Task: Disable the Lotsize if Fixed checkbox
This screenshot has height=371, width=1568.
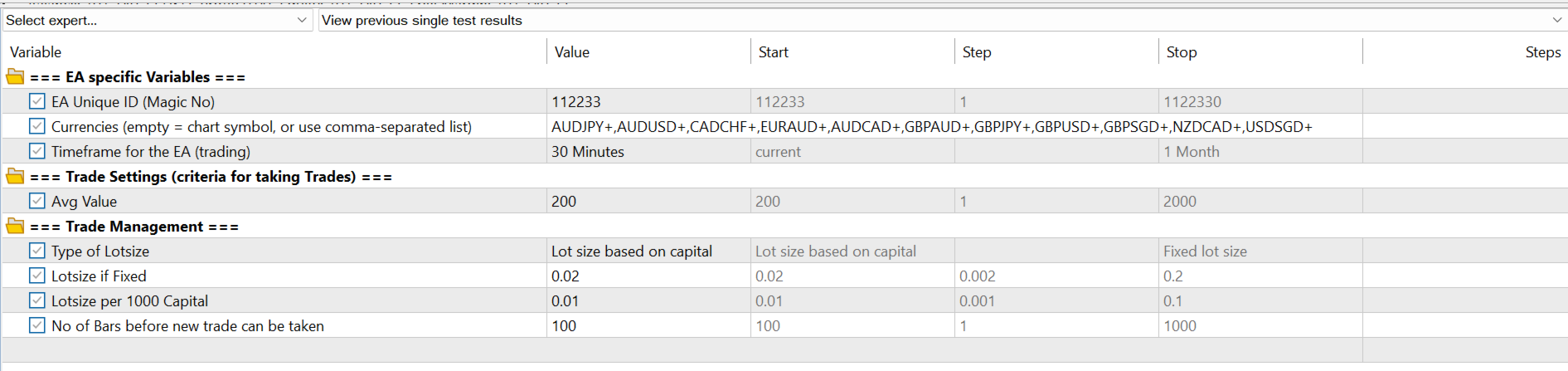Action: click(36, 276)
